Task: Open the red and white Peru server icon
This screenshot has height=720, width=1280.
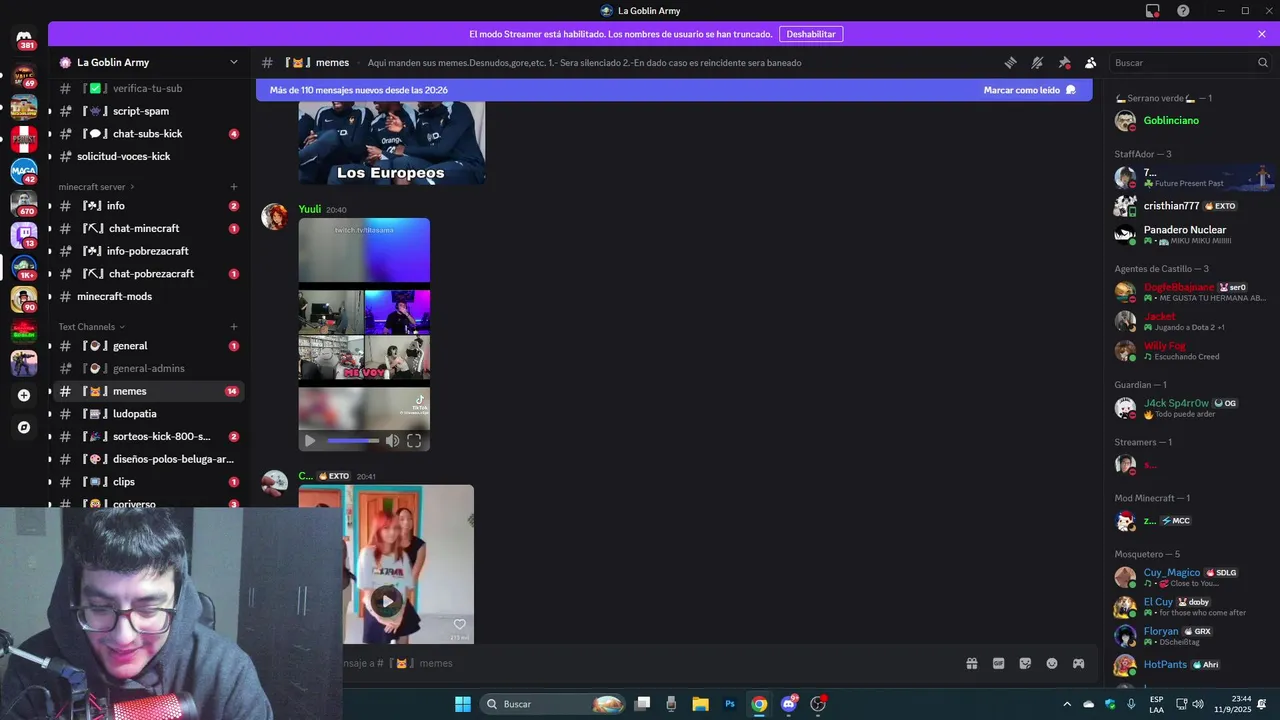Action: [x=24, y=139]
